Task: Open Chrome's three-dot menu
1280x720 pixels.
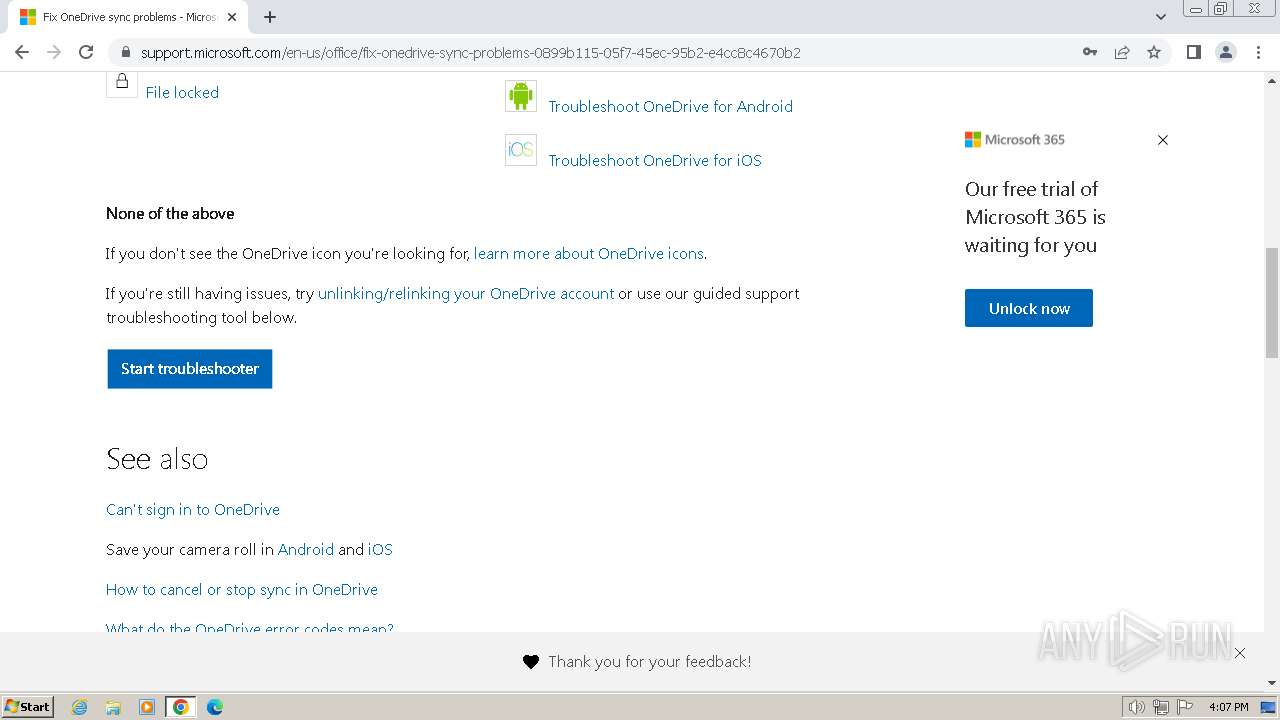Action: coord(1258,52)
